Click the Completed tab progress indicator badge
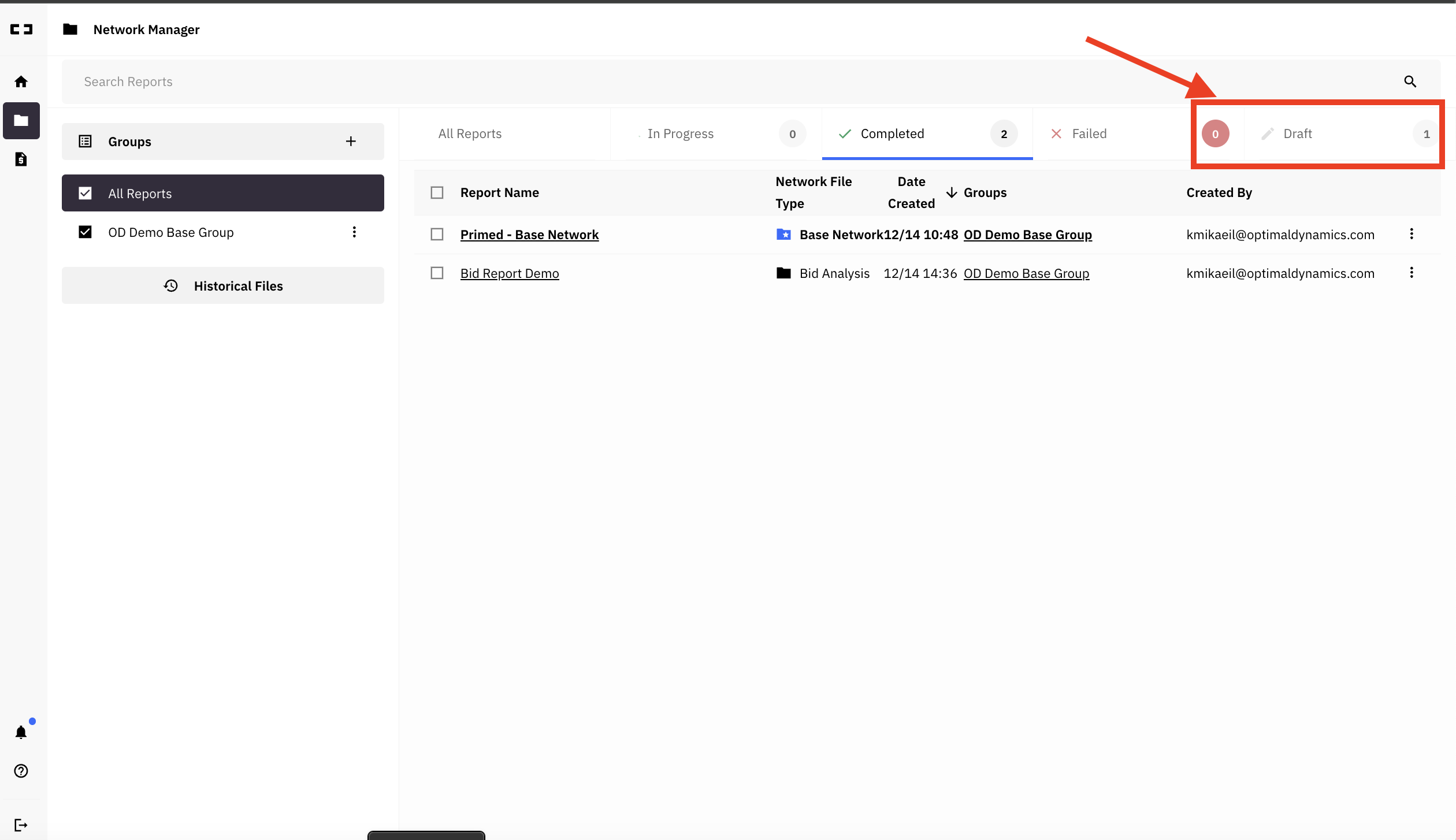Screen dimensions: 1456x840 coord(1004,133)
